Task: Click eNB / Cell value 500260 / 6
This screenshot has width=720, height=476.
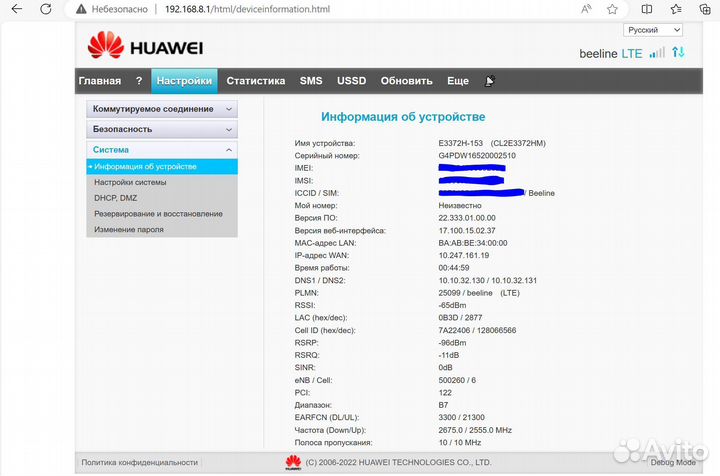Action: 457,381
